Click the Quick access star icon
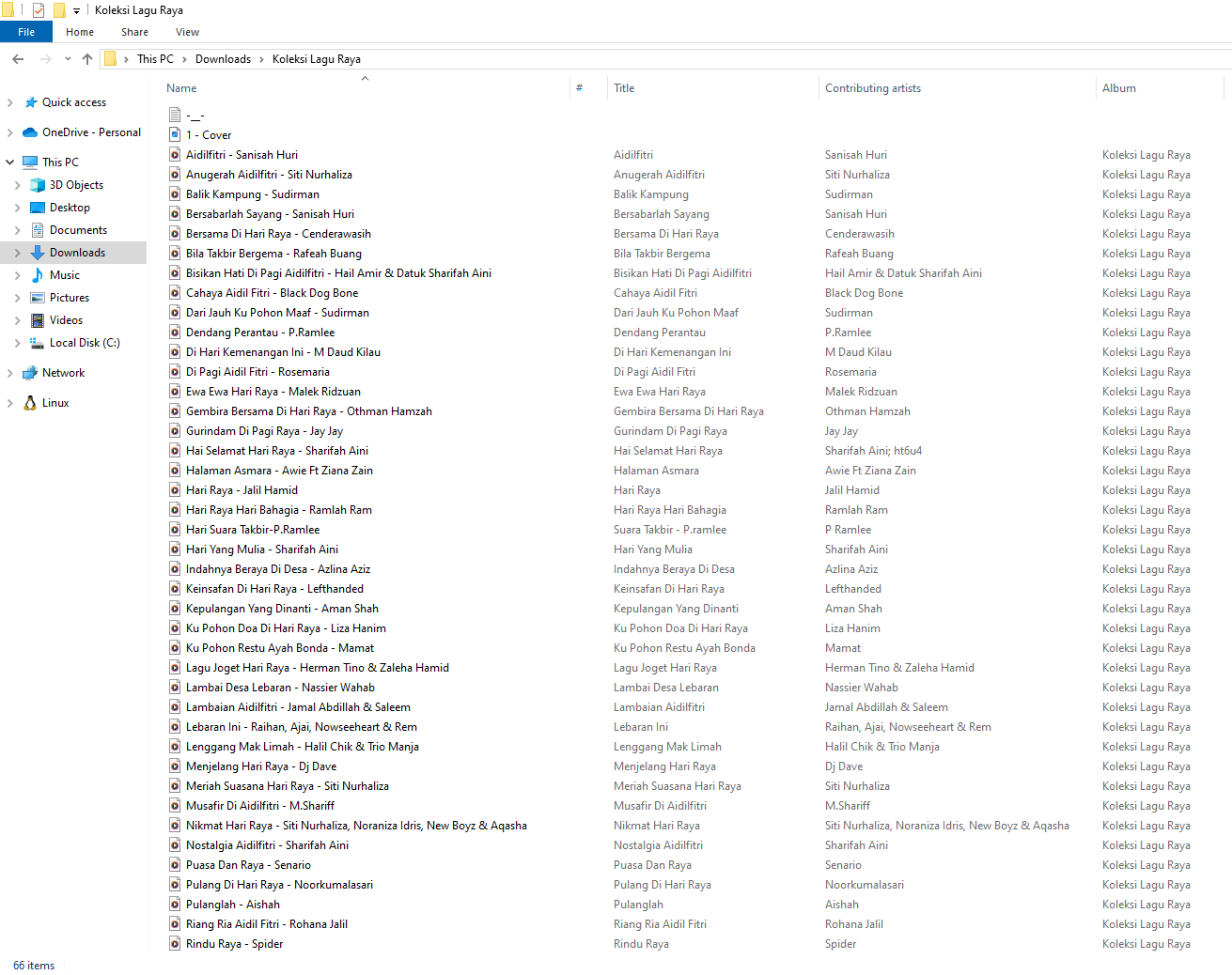 (x=31, y=102)
